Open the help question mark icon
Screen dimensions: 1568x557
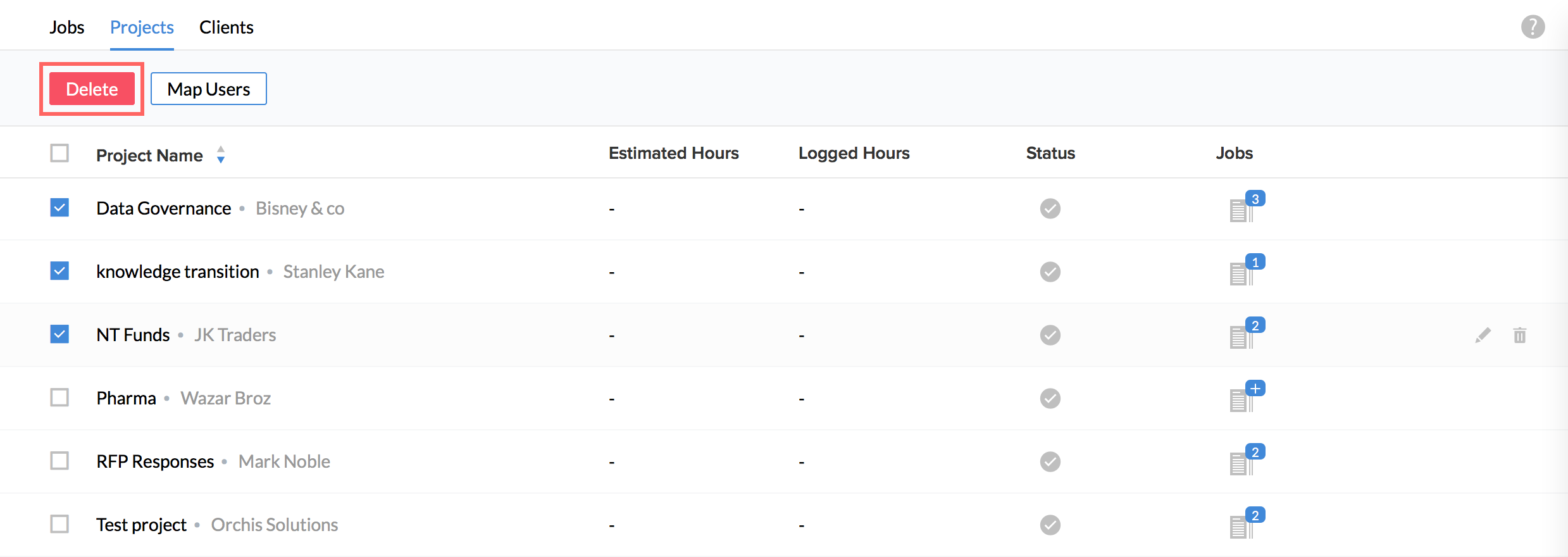click(1533, 27)
